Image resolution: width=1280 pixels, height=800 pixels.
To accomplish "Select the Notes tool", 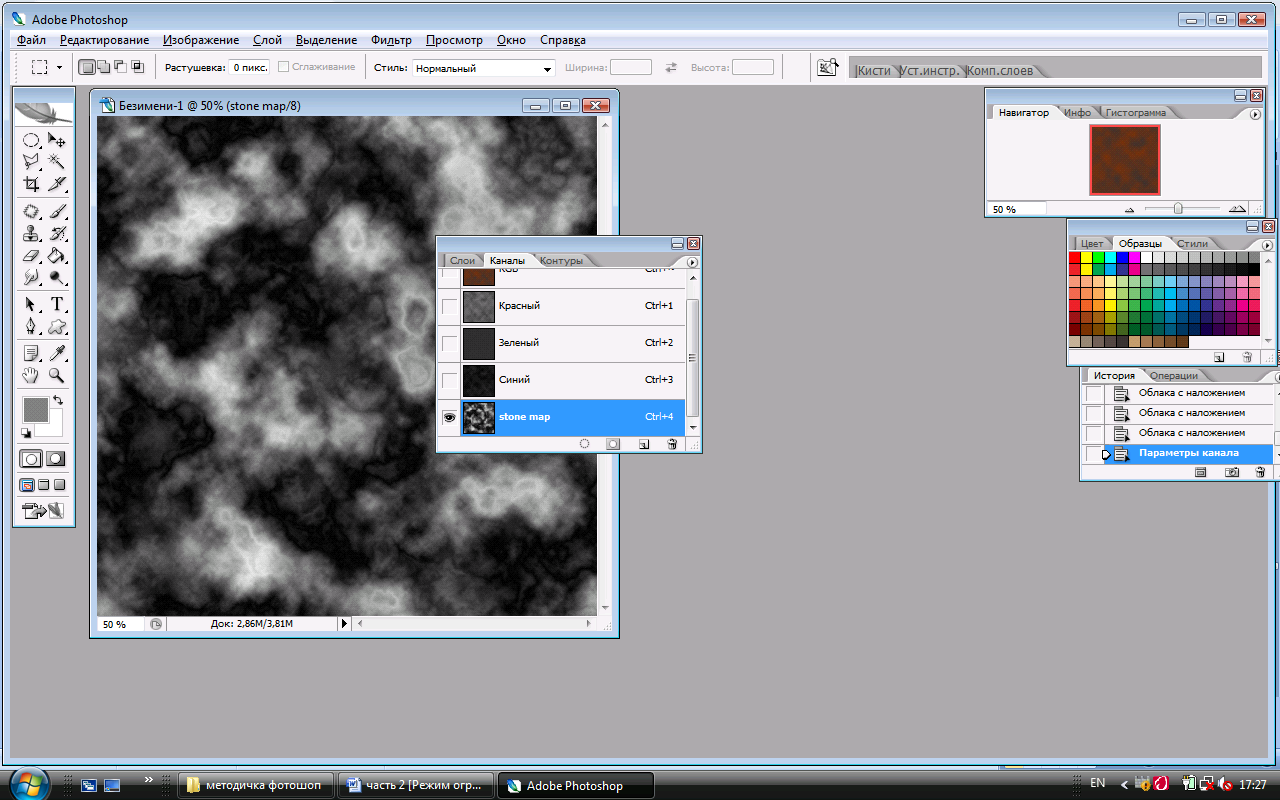I will pos(31,353).
